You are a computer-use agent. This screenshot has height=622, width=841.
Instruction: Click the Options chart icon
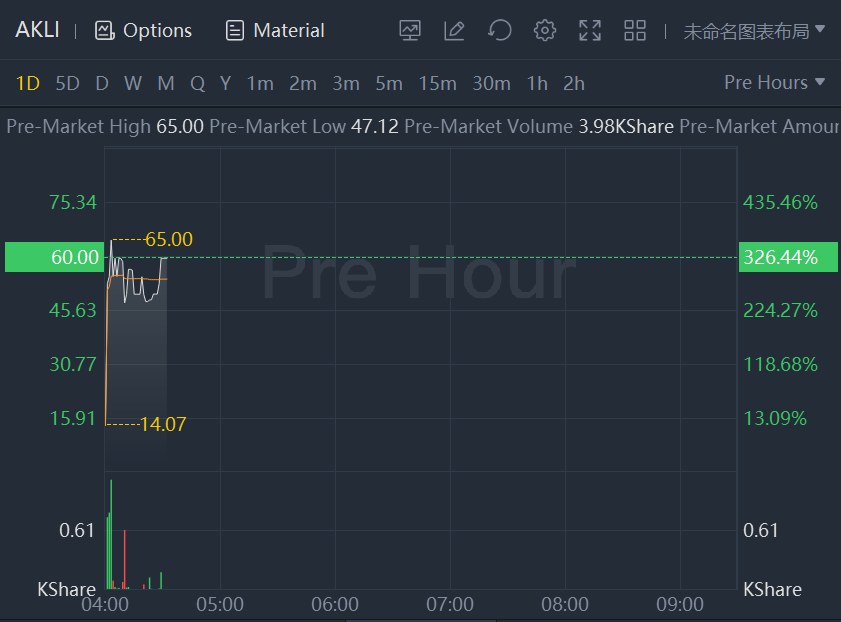point(105,30)
